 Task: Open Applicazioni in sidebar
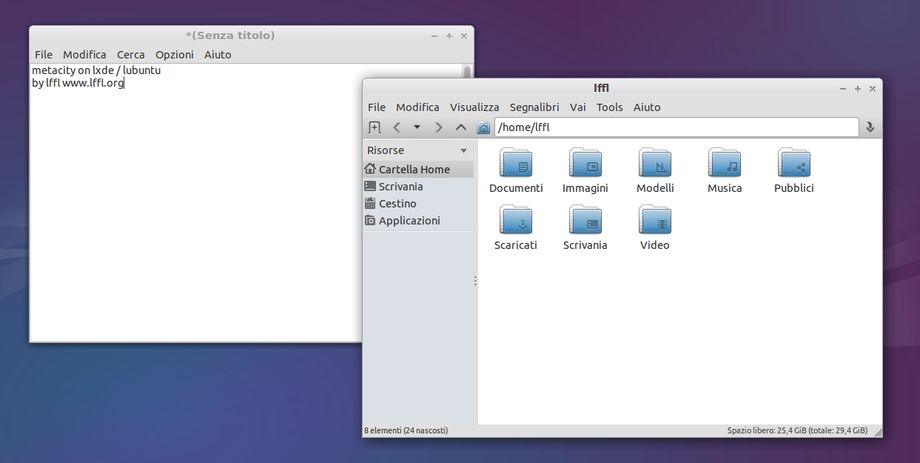coord(418,221)
